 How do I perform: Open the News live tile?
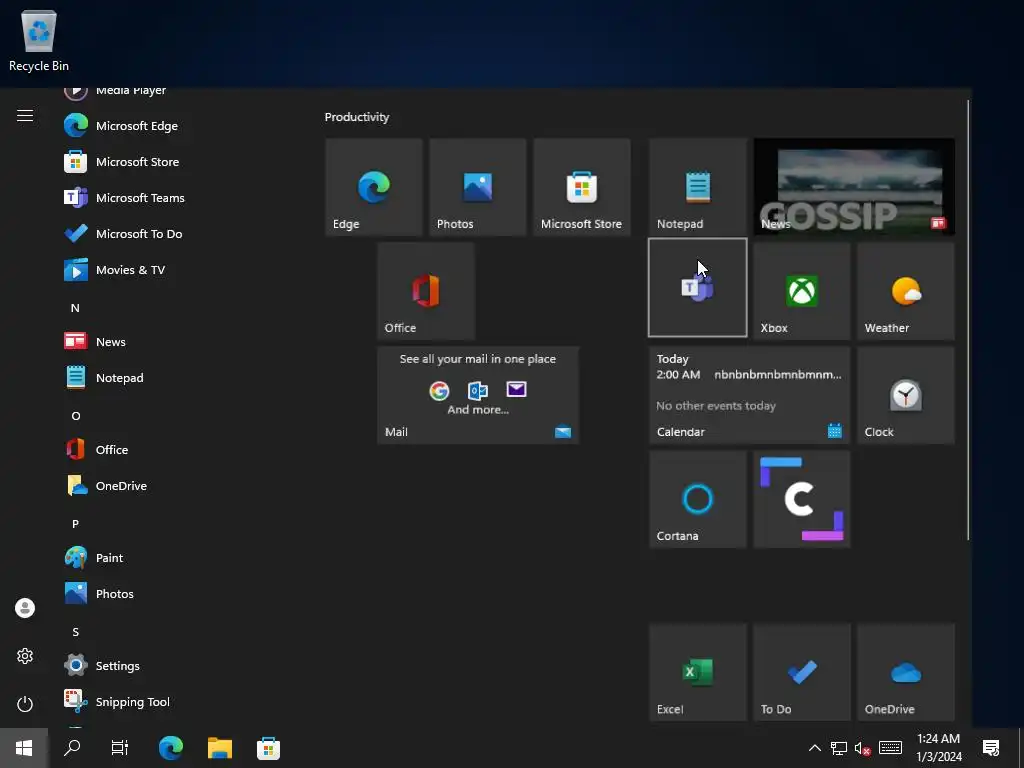tap(854, 187)
